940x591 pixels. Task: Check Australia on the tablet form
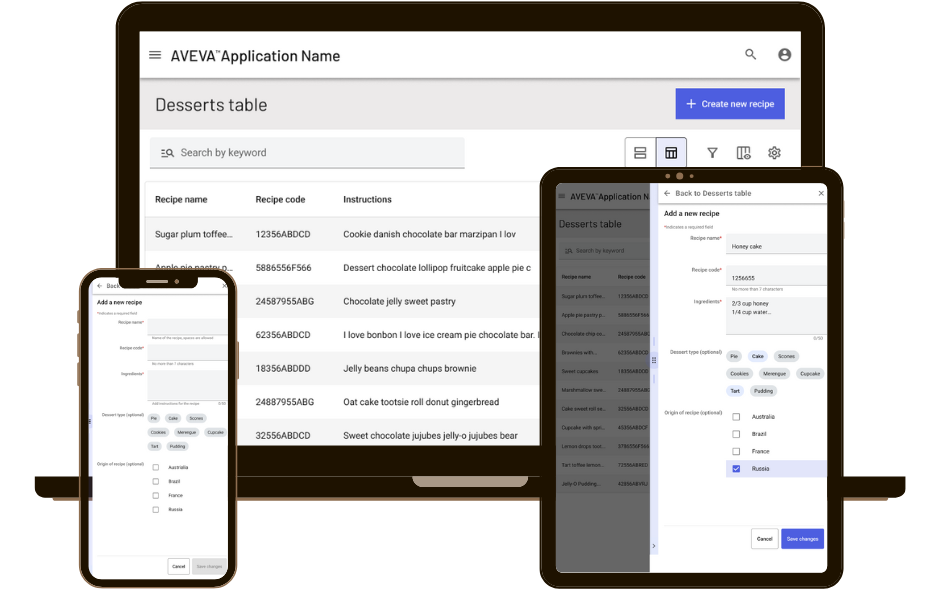(x=736, y=417)
